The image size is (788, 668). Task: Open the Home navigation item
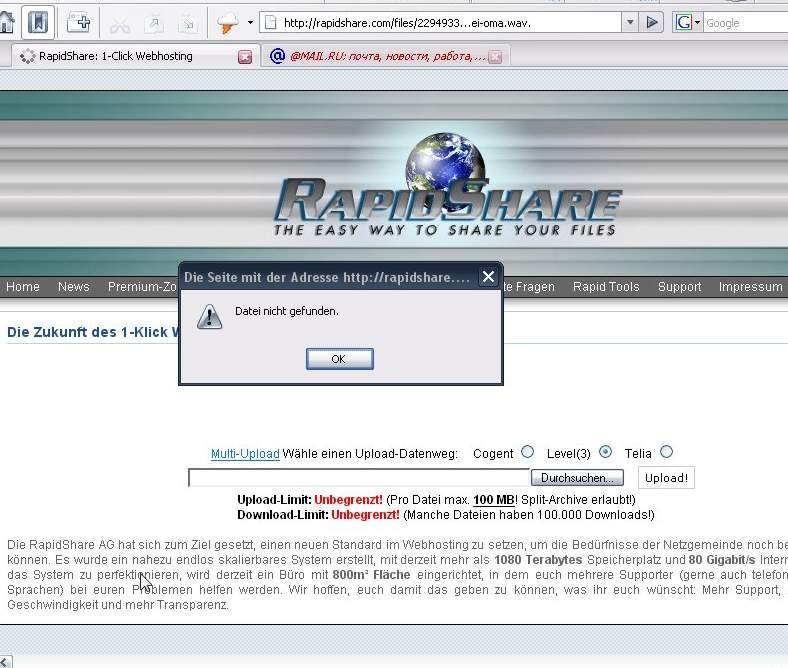pyautogui.click(x=23, y=287)
